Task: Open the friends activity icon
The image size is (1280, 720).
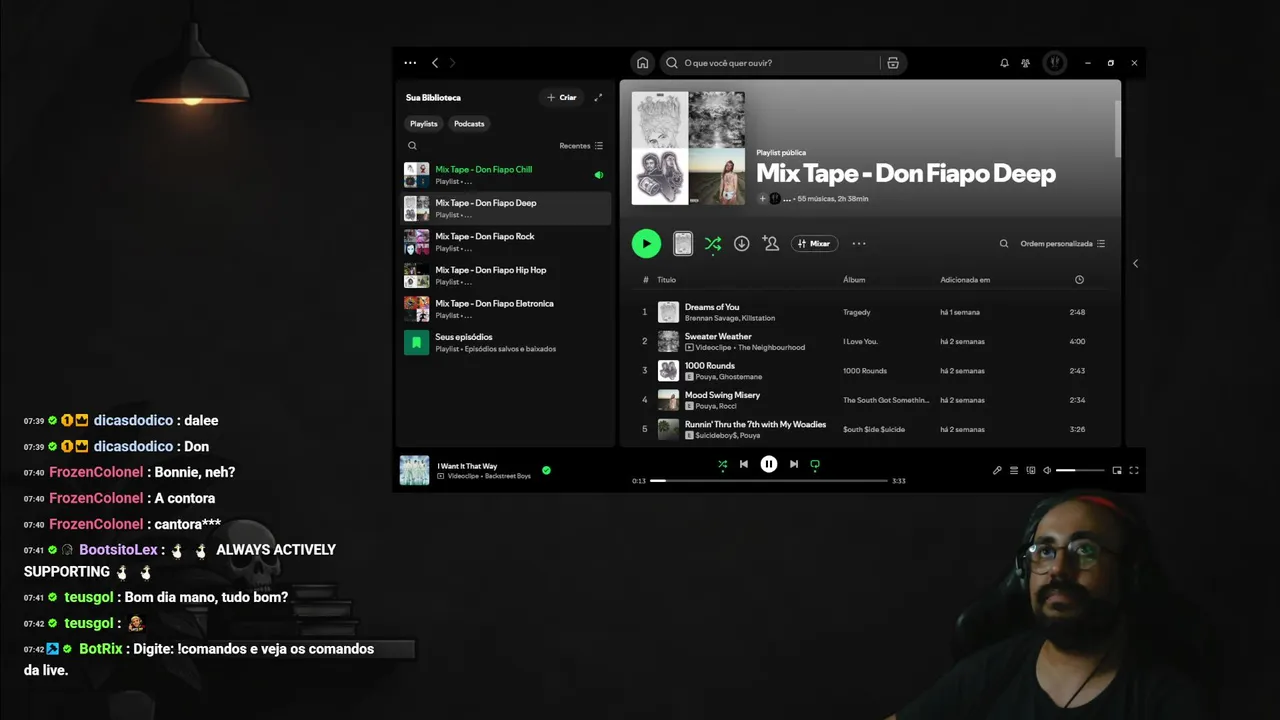Action: click(x=1026, y=63)
